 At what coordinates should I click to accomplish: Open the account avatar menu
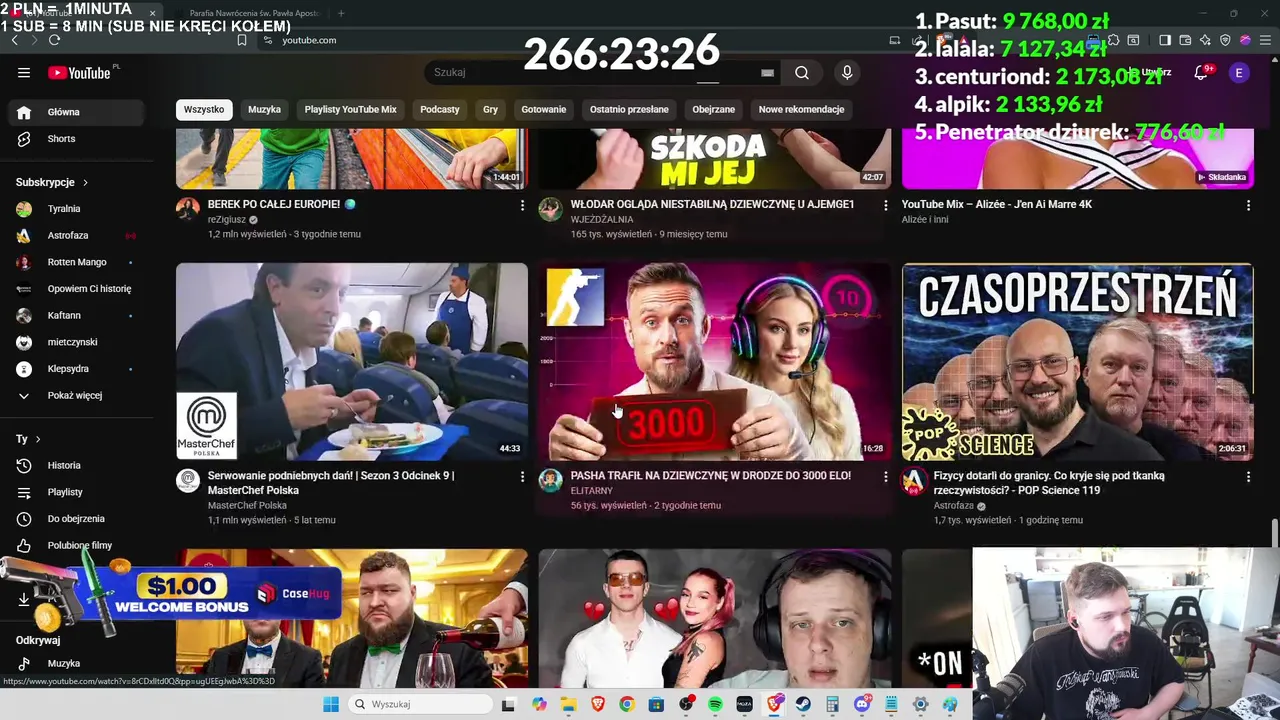1239,72
